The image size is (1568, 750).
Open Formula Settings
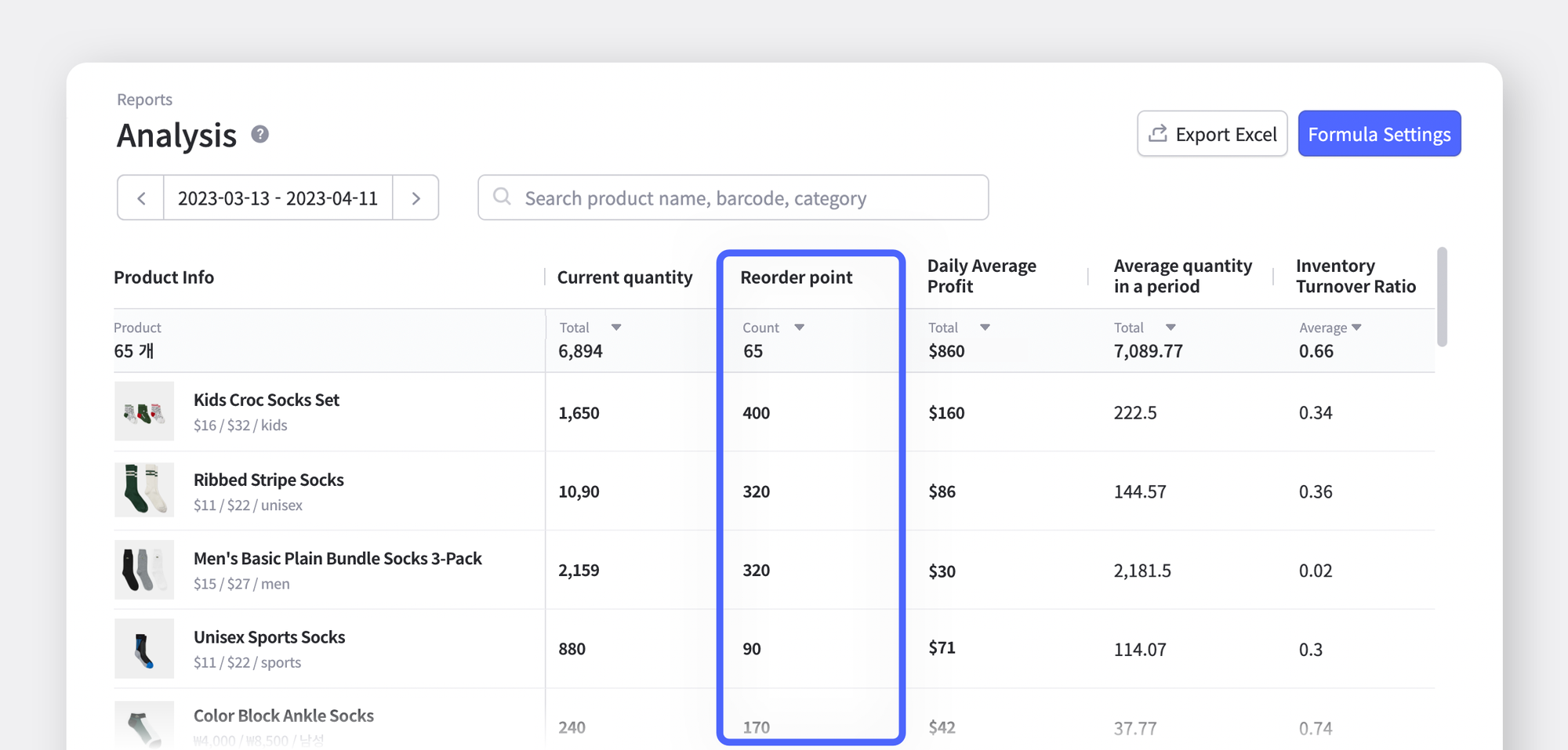(1380, 133)
